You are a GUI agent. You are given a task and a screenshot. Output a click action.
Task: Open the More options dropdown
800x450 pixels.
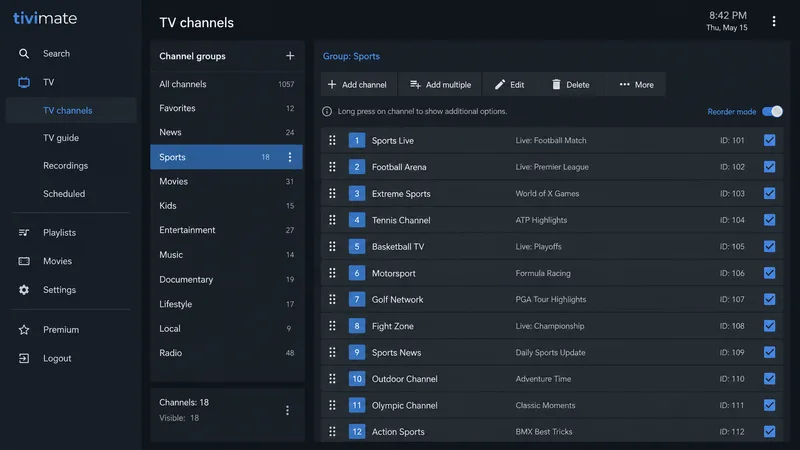pos(636,85)
